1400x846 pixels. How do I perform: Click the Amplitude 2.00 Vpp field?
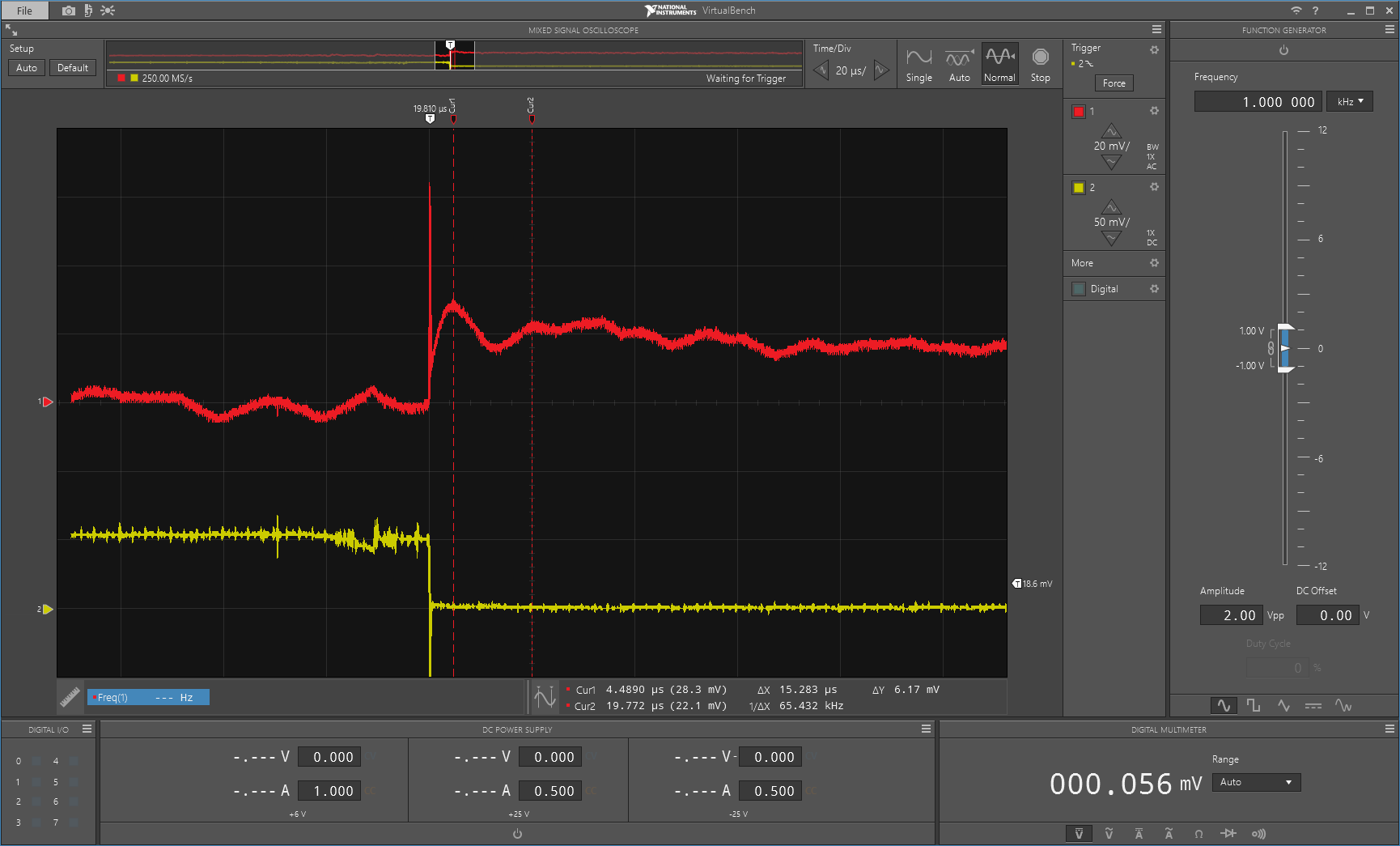1231,615
